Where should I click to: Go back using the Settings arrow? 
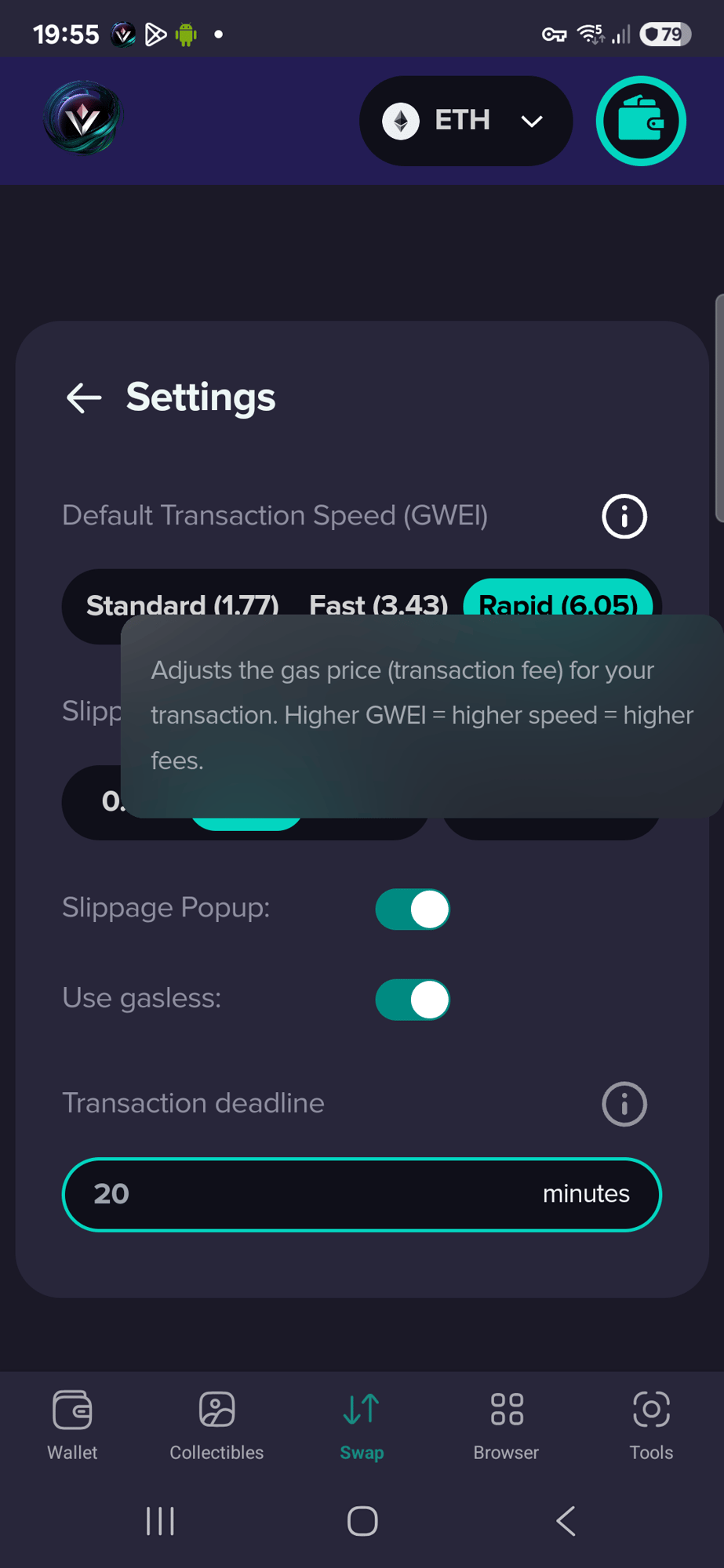coord(84,397)
